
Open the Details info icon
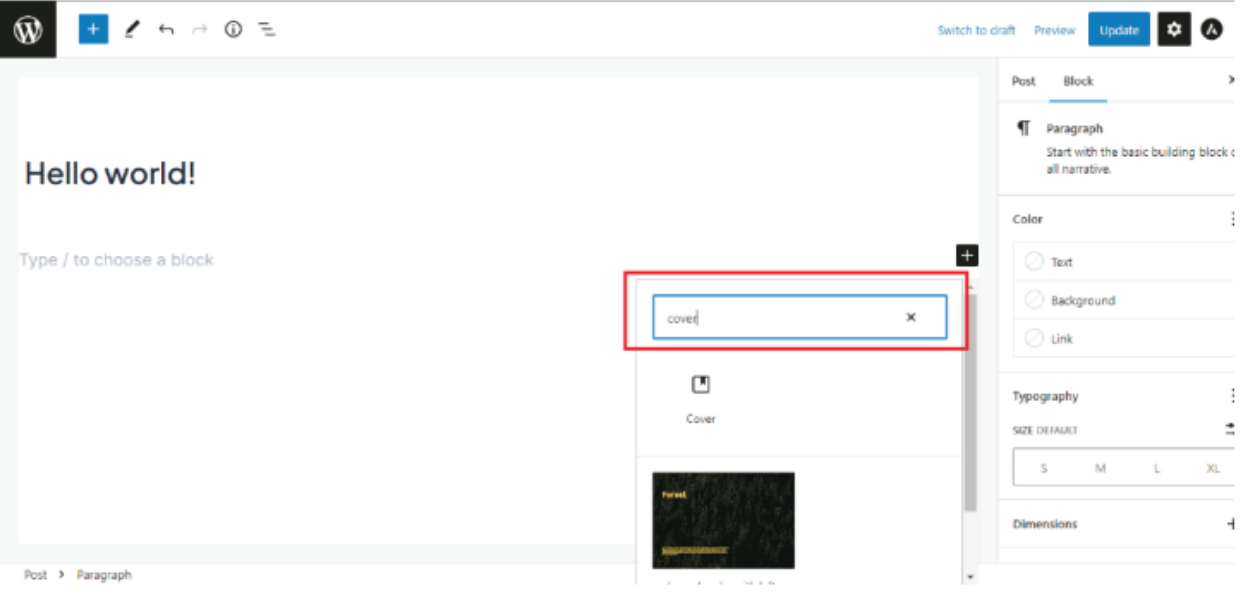click(233, 30)
